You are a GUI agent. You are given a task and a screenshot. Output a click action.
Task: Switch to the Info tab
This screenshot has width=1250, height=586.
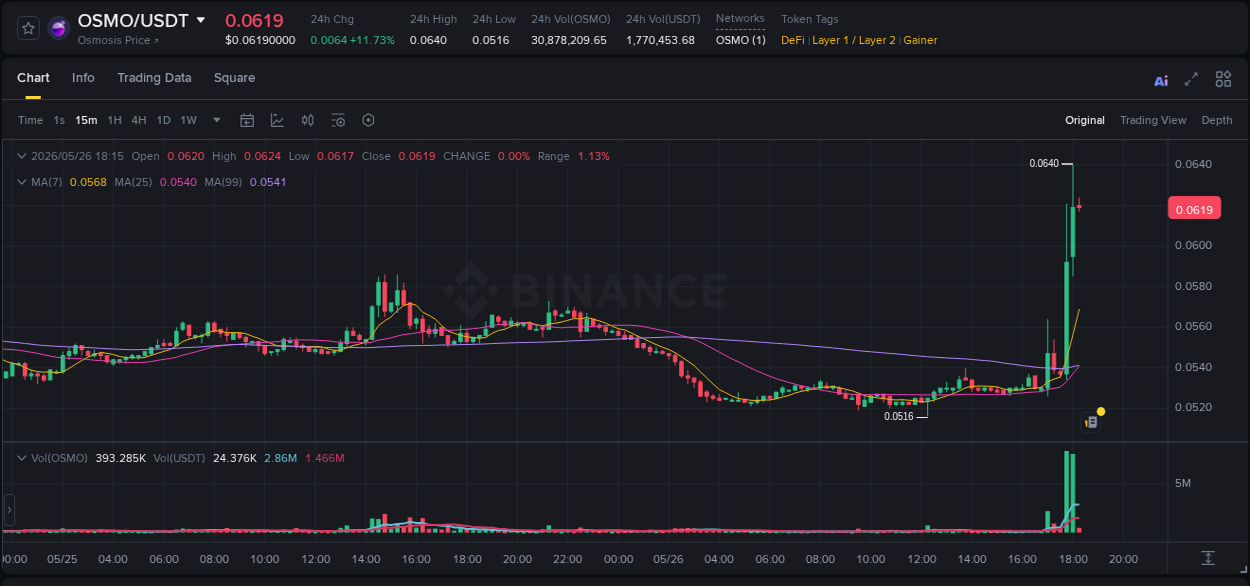[83, 78]
